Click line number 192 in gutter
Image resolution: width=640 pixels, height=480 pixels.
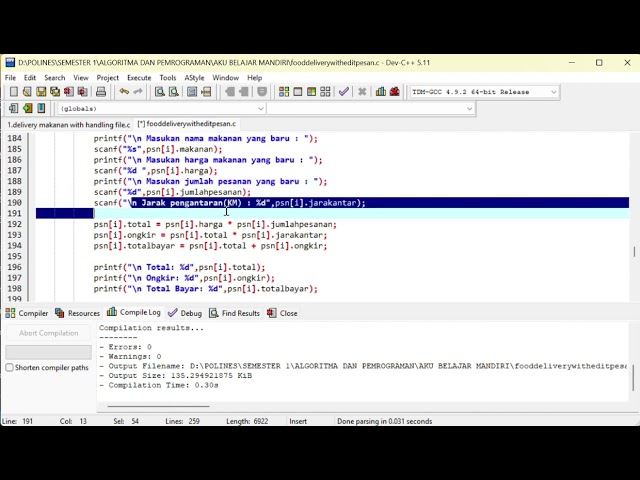coord(15,224)
